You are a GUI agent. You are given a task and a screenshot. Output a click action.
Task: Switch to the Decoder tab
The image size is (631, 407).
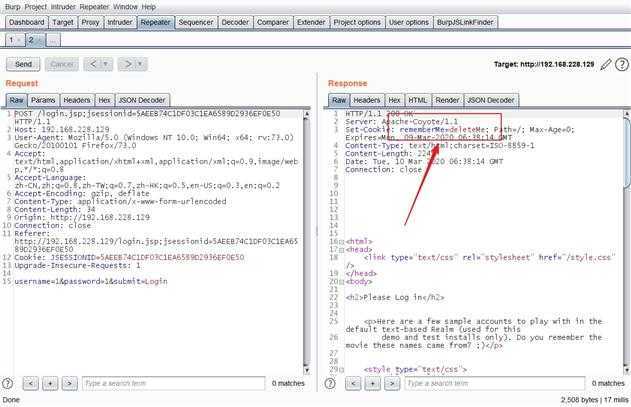[x=235, y=23]
